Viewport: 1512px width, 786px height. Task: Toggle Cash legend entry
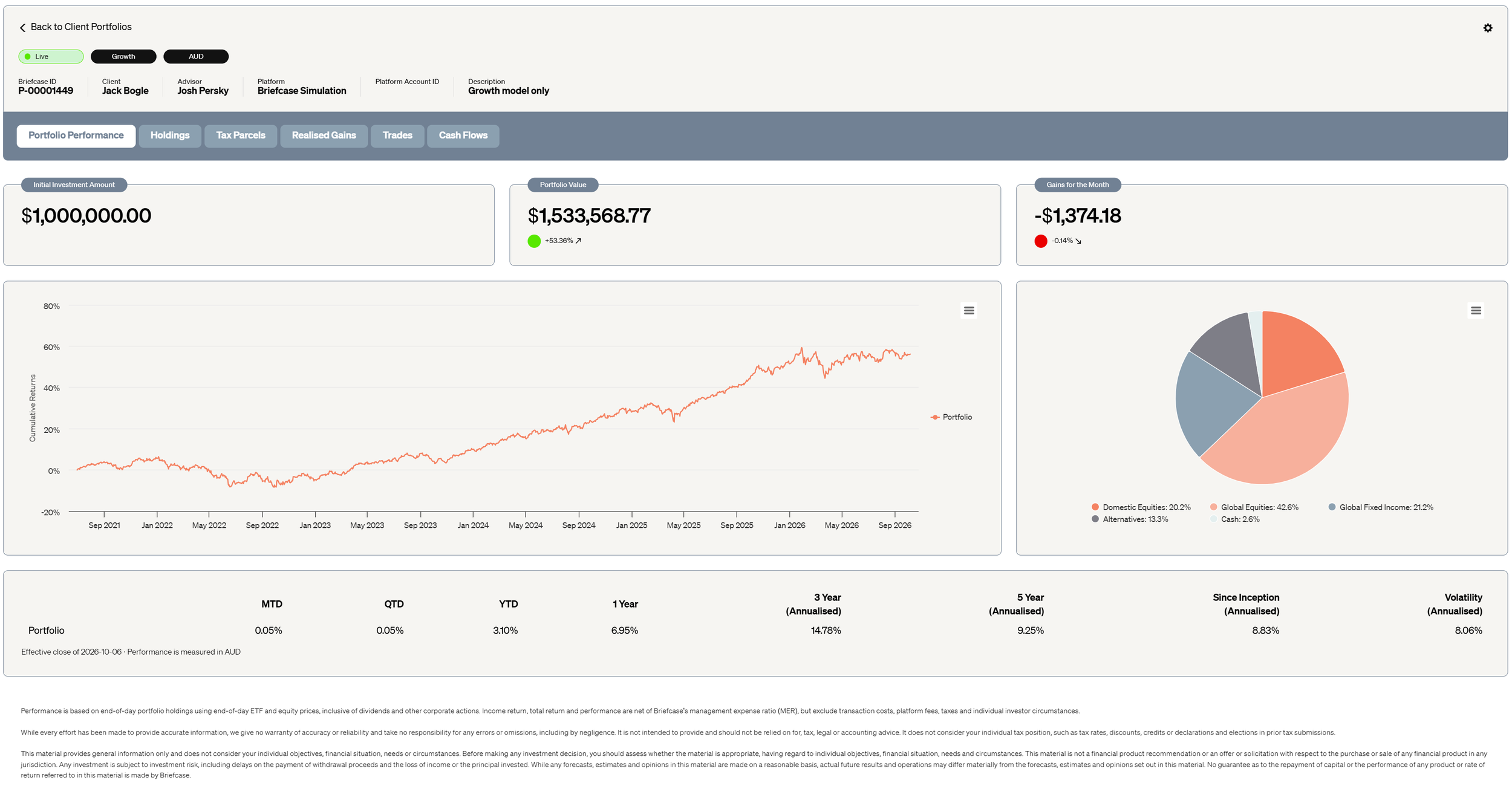1235,519
